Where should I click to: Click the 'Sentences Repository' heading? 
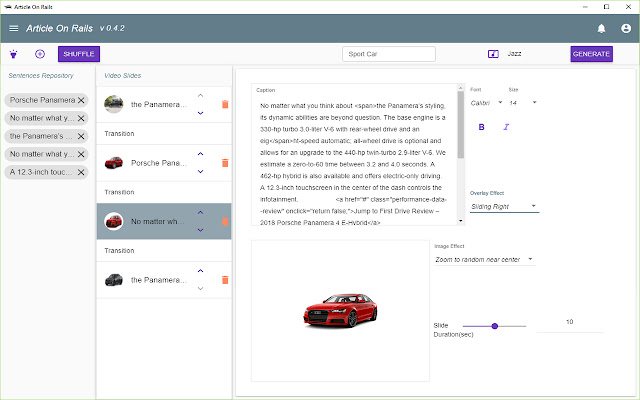(x=41, y=76)
